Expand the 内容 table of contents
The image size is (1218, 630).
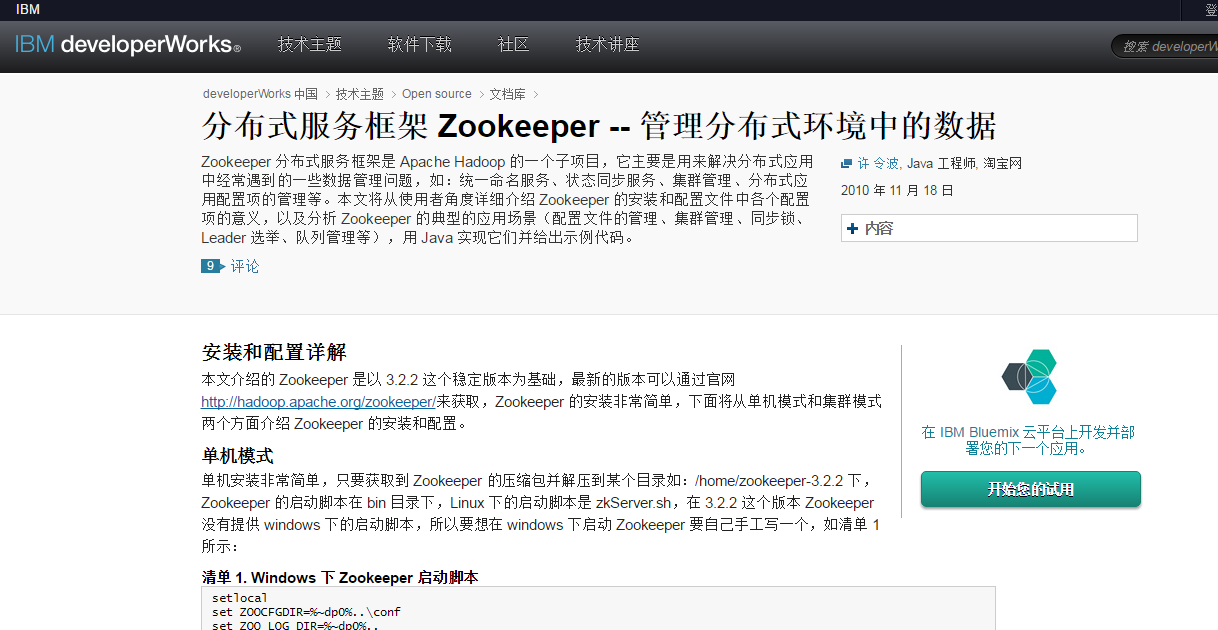[x=989, y=228]
